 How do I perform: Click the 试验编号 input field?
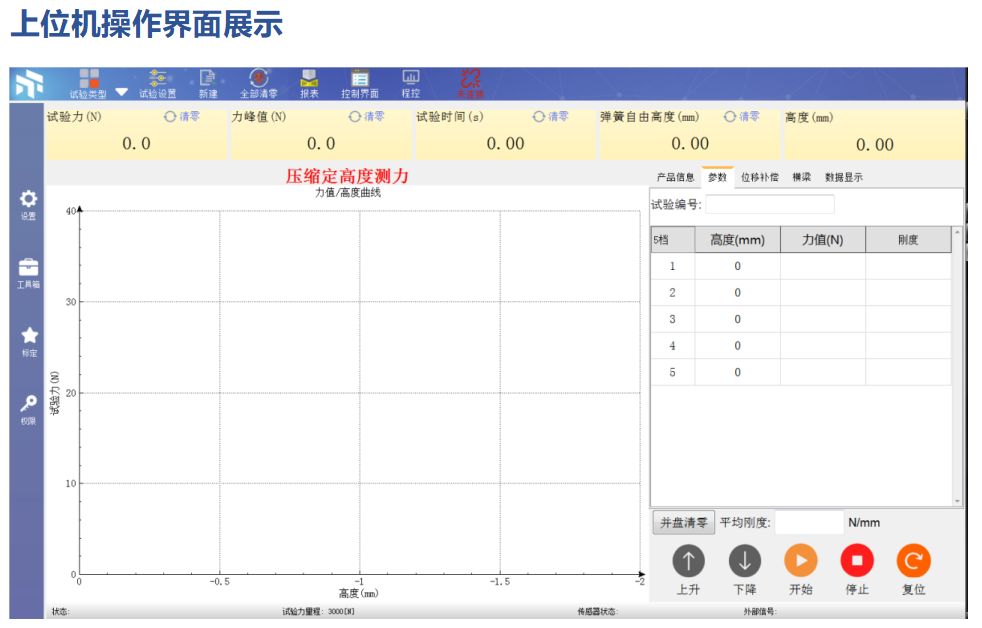click(x=769, y=204)
